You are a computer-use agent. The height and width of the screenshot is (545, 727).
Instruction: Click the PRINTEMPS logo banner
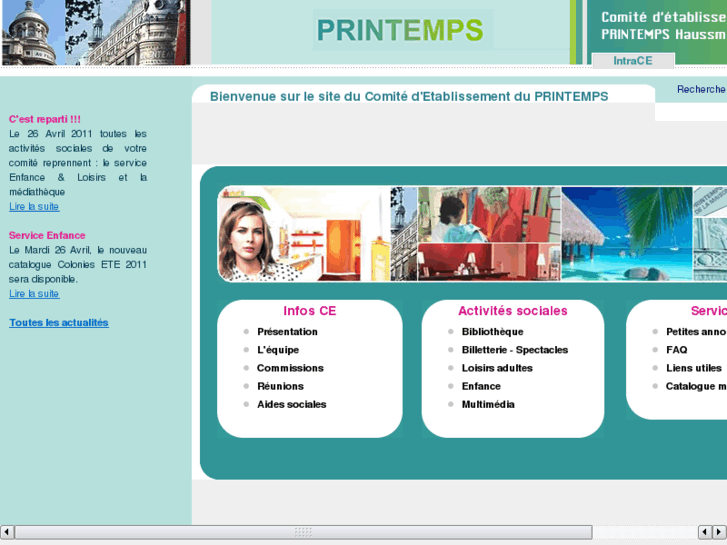[x=400, y=30]
